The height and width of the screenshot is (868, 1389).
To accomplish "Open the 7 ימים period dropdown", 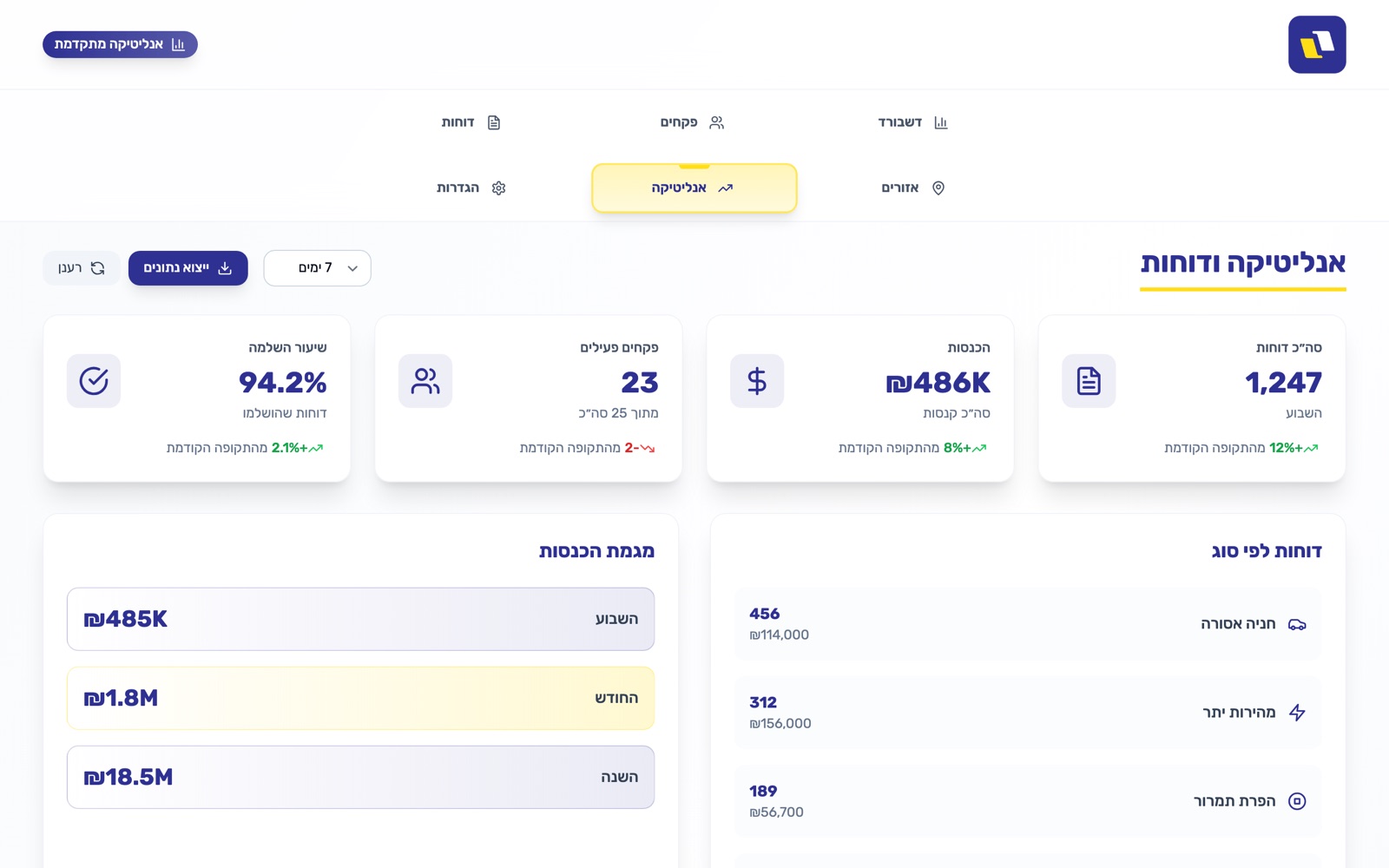I will tap(318, 268).
